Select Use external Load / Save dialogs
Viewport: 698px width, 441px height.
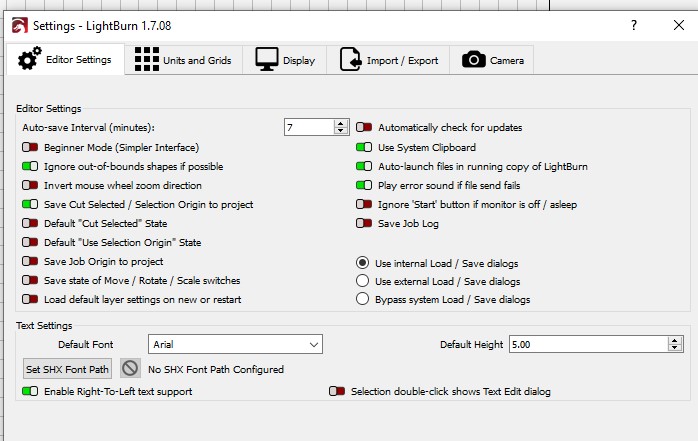(x=362, y=281)
